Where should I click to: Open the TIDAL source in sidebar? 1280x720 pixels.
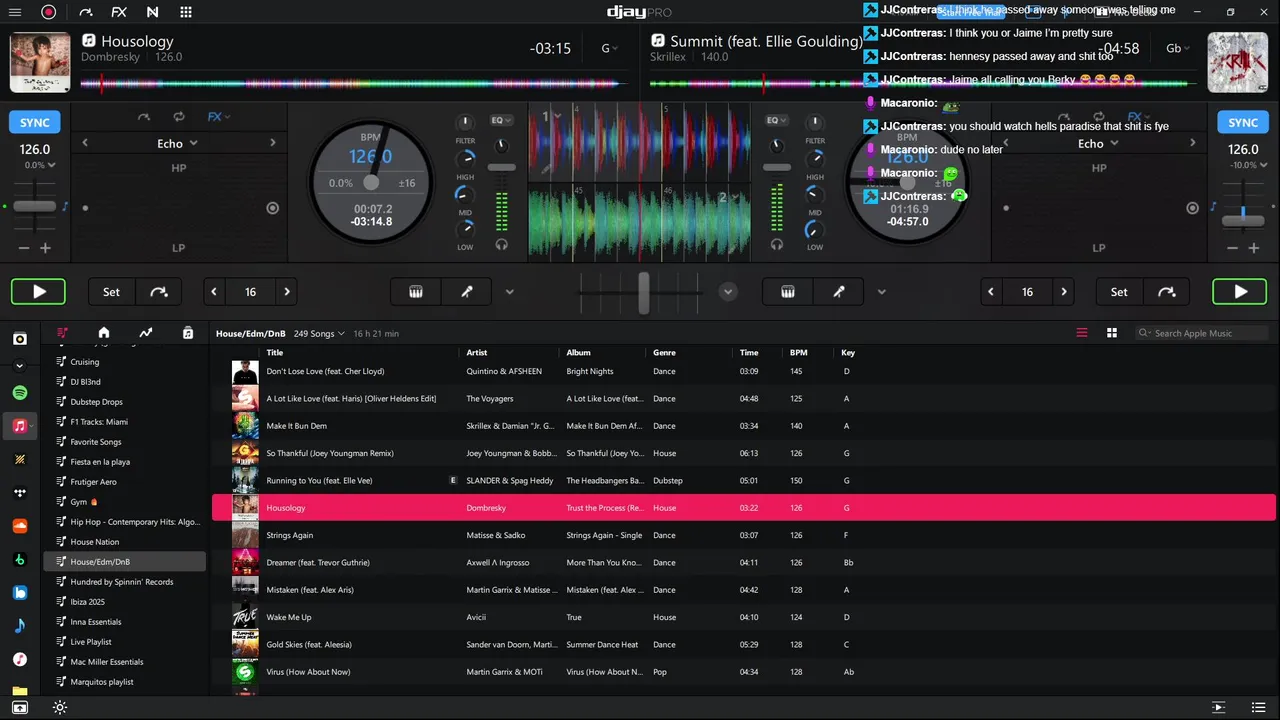(19, 493)
